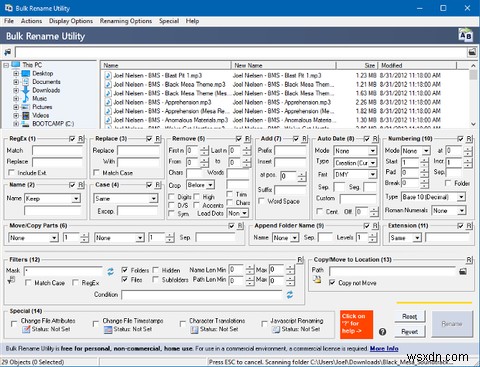This screenshot has width=480, height=367.
Task: Open the More Info link
Action: 384,349
